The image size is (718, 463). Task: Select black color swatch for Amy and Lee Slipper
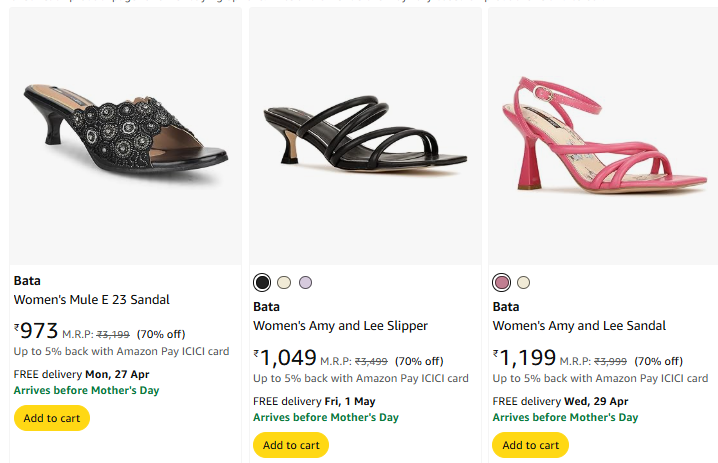click(x=262, y=282)
